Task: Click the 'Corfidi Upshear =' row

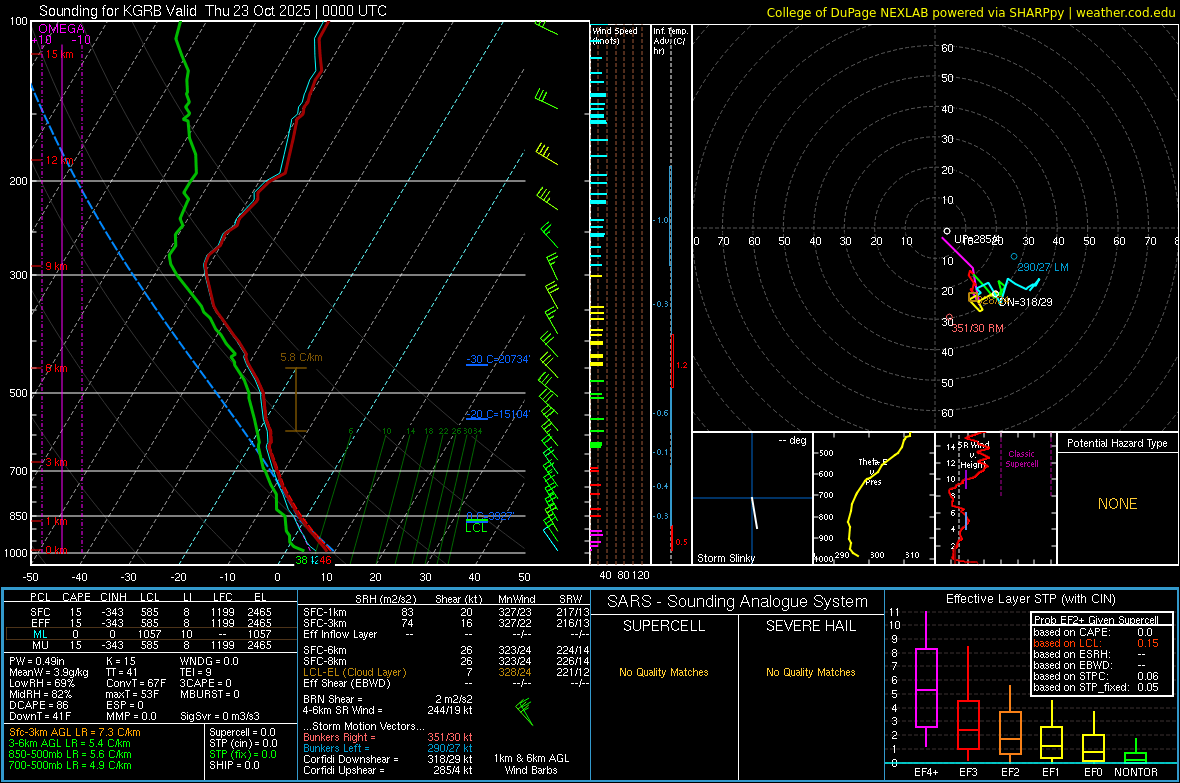Action: click(x=388, y=769)
